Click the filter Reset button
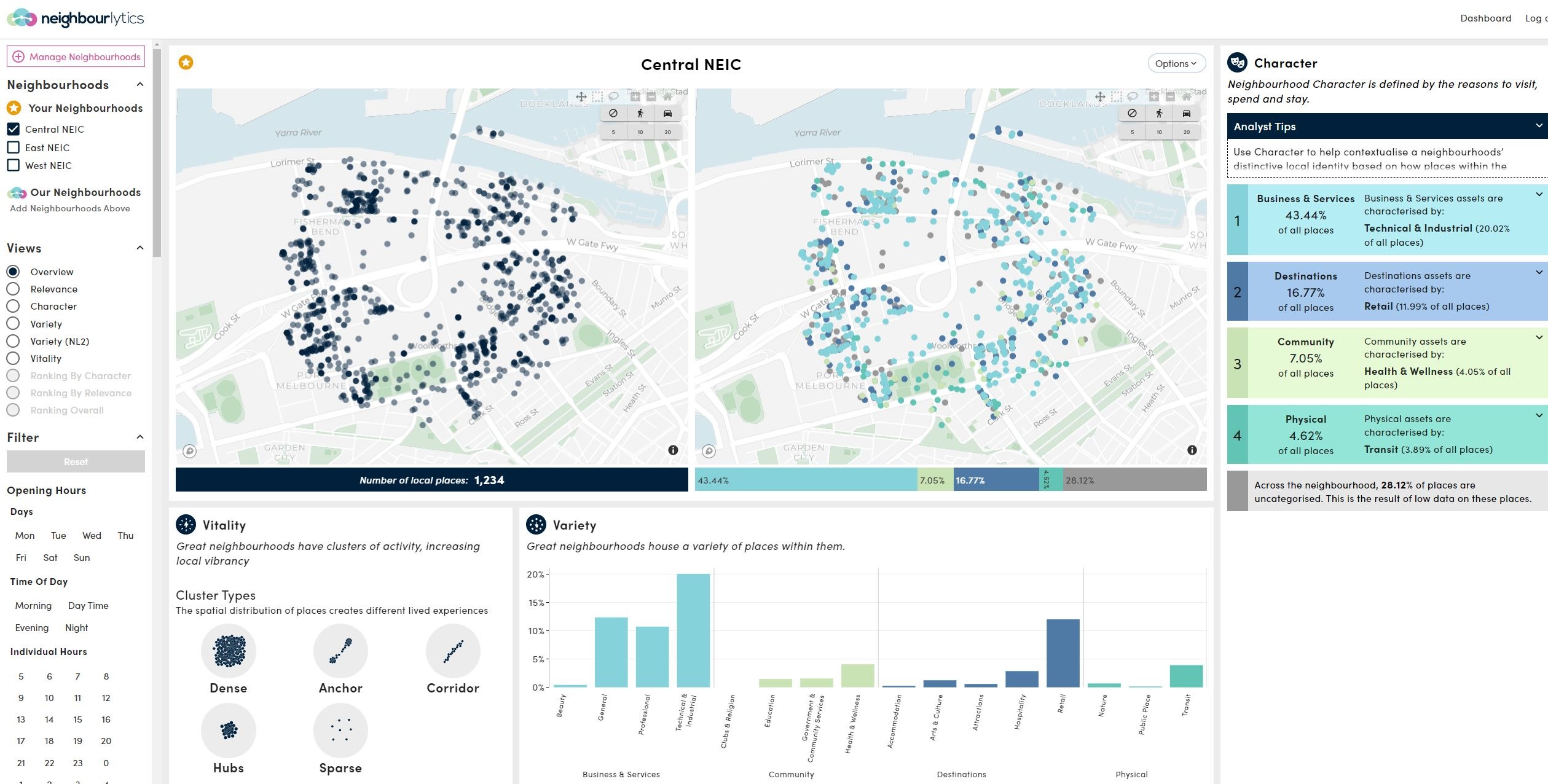Screen dimensions: 1548x784 pos(76,461)
